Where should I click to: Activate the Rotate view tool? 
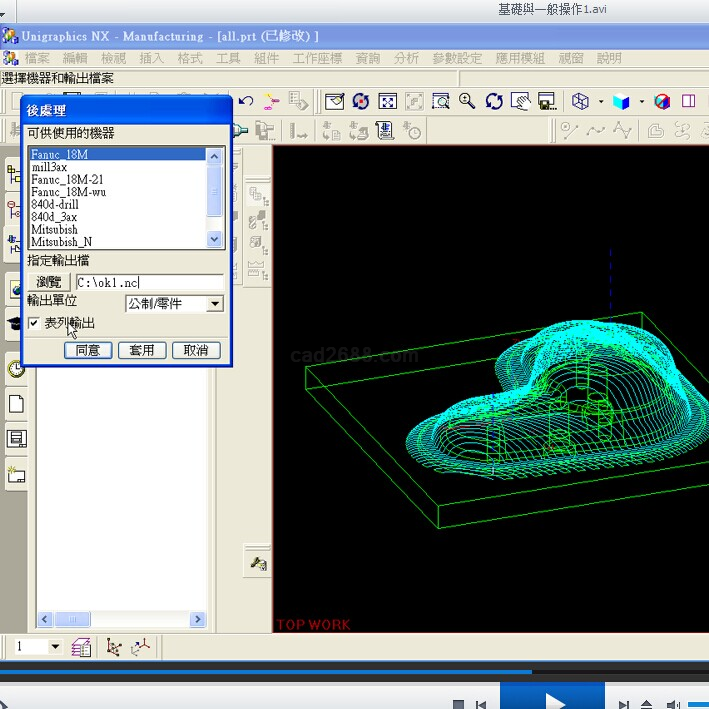(494, 101)
